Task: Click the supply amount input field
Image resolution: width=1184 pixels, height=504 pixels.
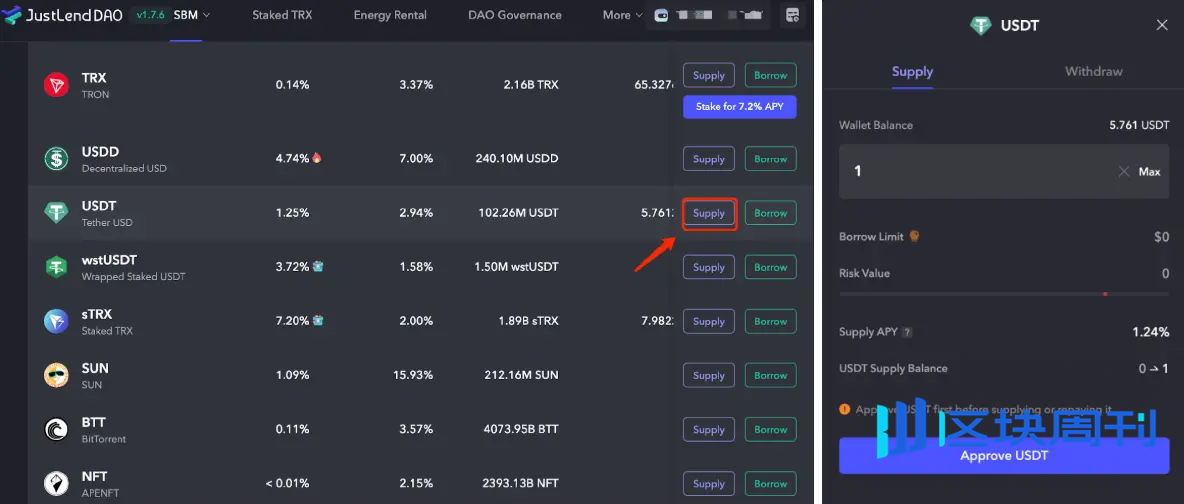Action: point(1004,172)
